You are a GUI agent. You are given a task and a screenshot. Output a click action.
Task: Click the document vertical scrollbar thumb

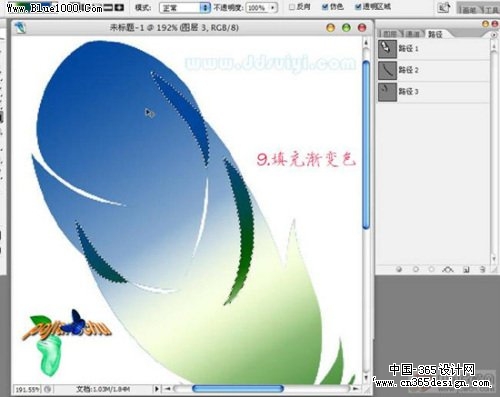coord(366,145)
